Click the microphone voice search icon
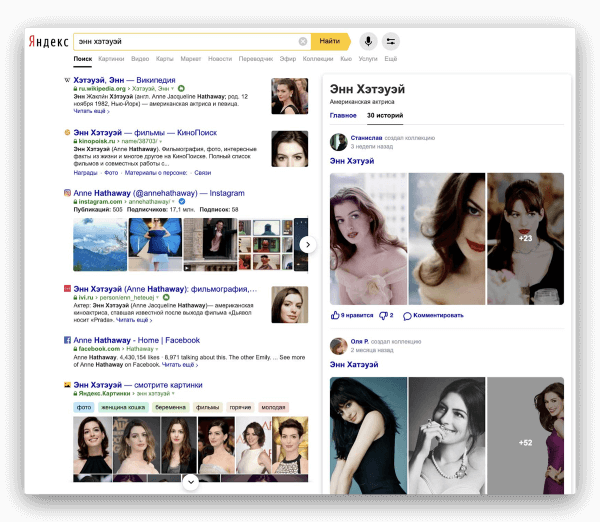600x522 pixels. 368,41
